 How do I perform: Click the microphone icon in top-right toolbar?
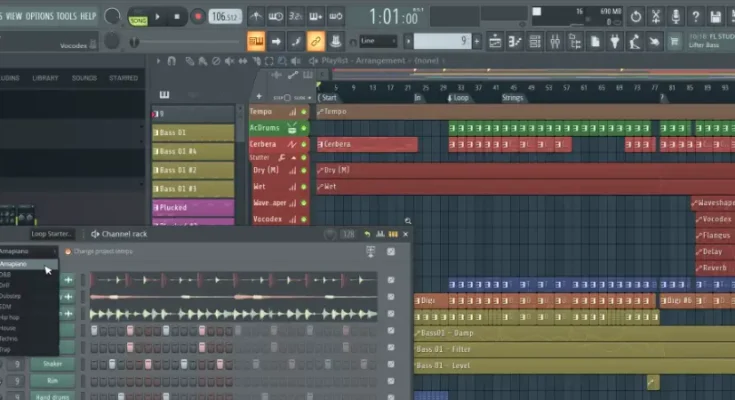[x=676, y=16]
